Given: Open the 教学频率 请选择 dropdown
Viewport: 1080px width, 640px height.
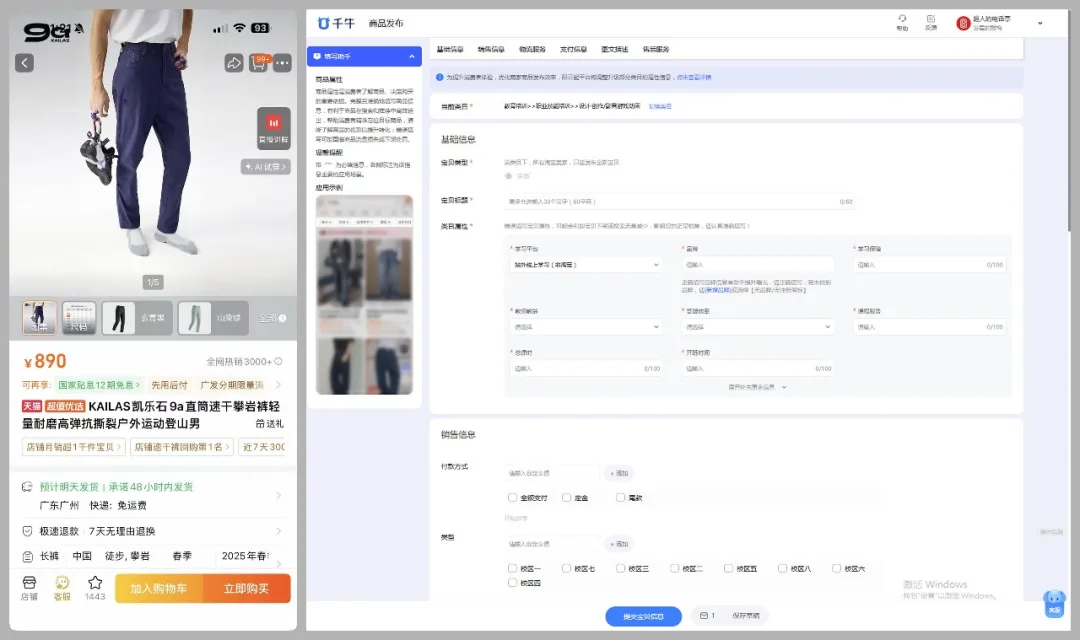Looking at the screenshot, I should tap(586, 326).
